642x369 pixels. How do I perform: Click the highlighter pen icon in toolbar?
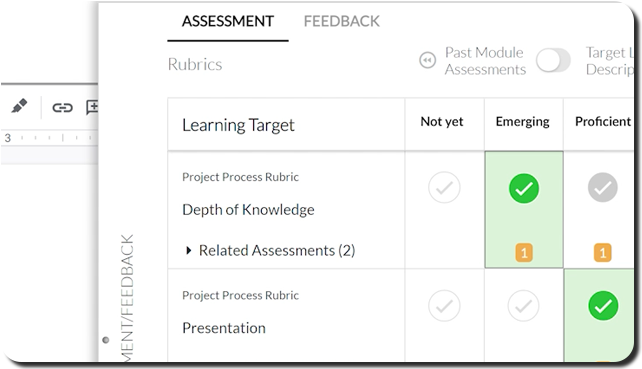(19, 106)
